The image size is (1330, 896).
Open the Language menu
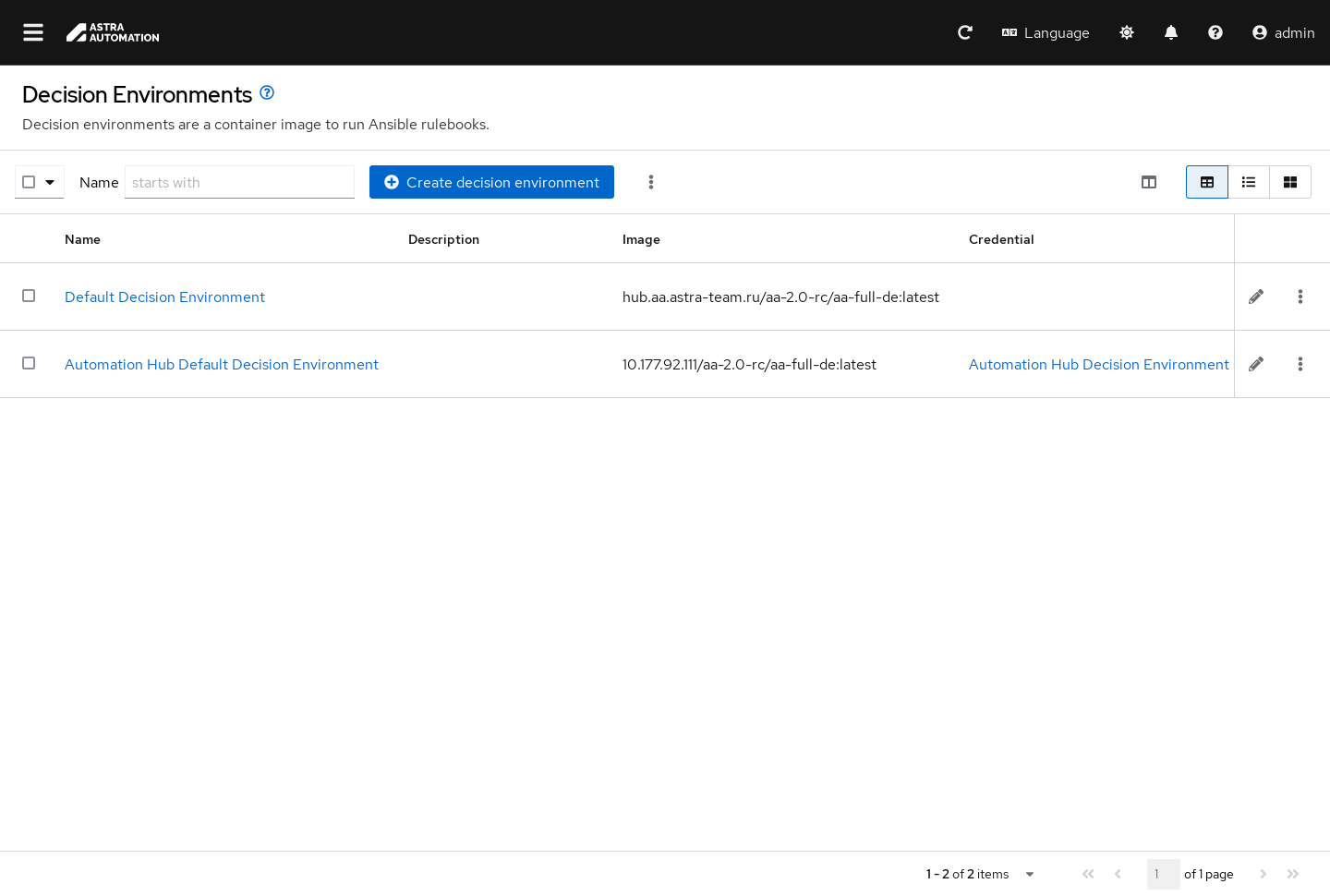[x=1046, y=32]
